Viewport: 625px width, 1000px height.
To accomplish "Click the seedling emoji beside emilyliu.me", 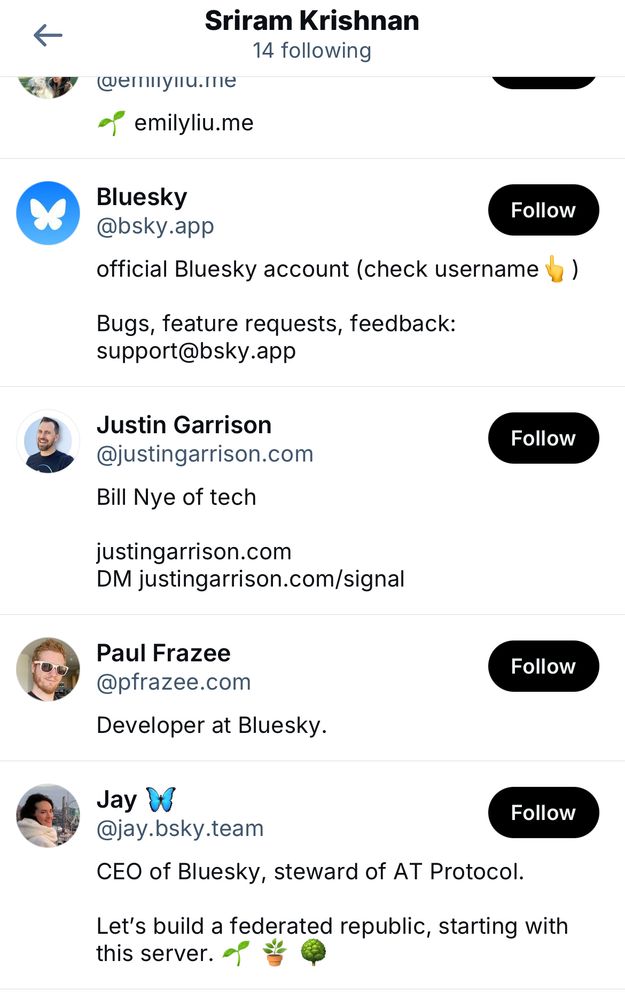I will 111,123.
